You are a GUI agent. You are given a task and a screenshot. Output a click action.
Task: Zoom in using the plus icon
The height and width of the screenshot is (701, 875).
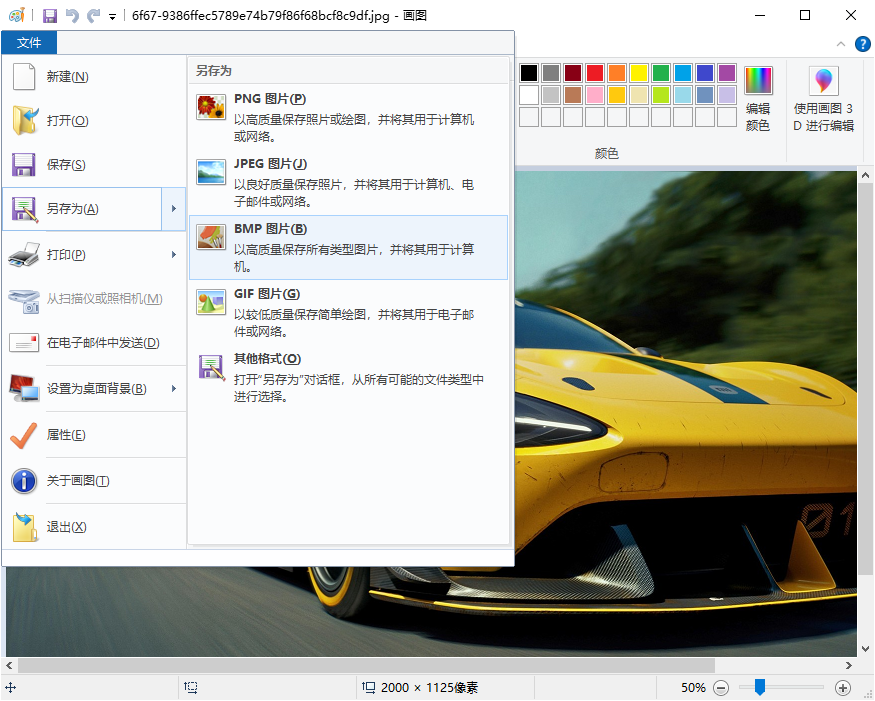843,687
